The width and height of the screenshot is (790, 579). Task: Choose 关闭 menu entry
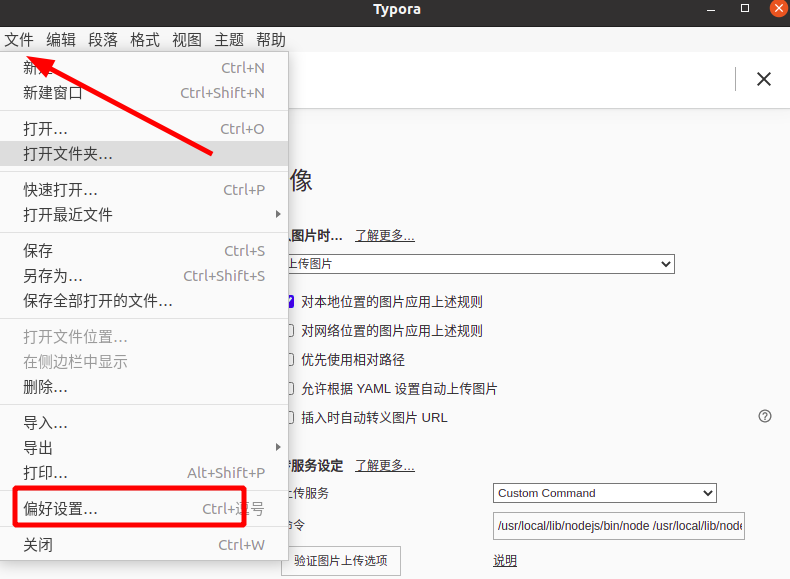(144, 545)
